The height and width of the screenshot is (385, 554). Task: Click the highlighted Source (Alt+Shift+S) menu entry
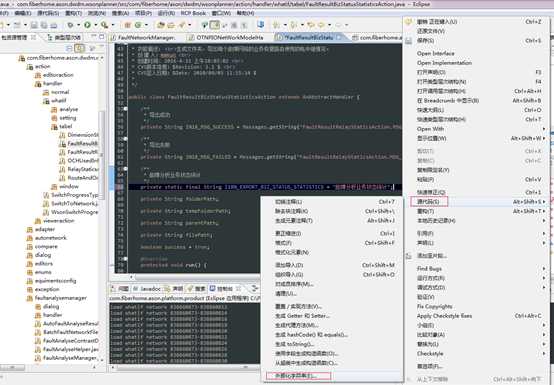(x=429, y=202)
